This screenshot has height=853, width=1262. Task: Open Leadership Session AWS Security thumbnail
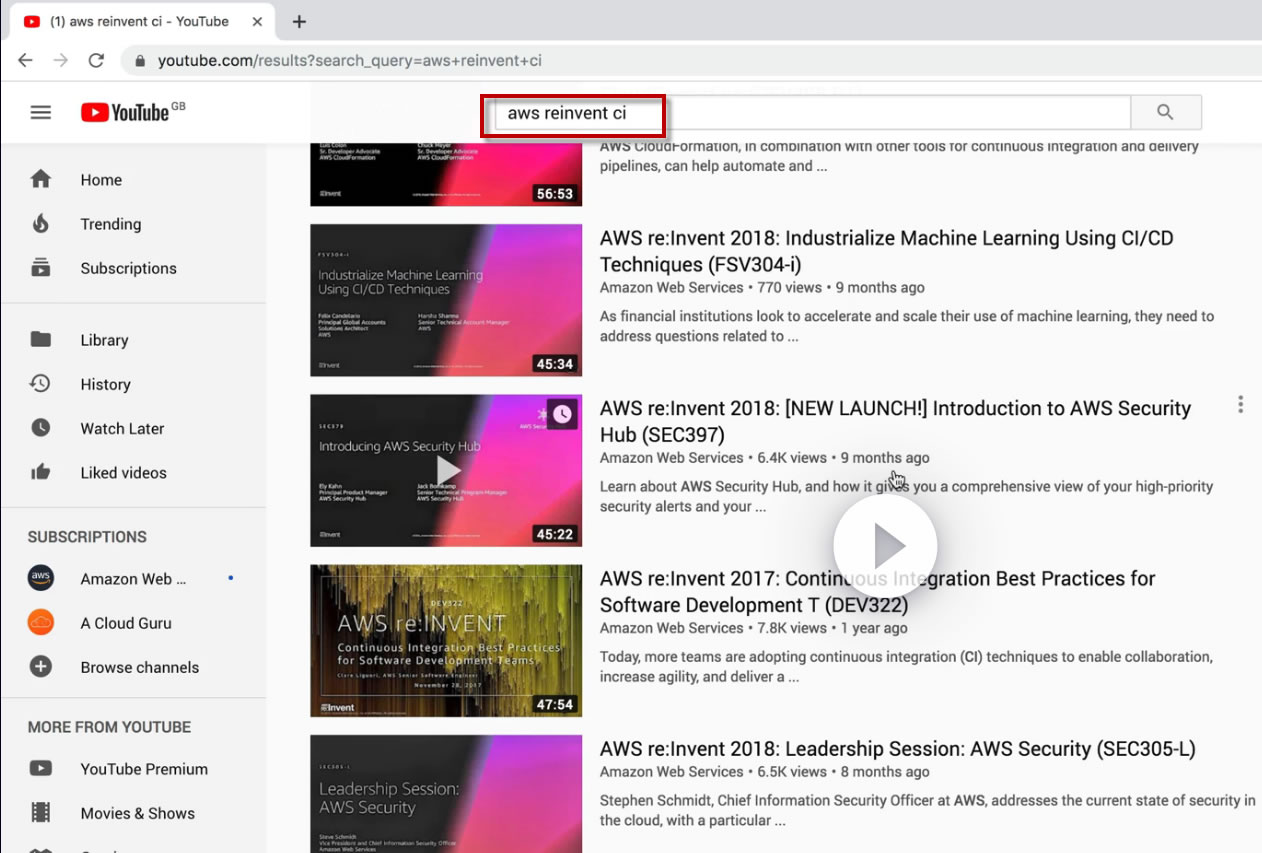(446, 794)
